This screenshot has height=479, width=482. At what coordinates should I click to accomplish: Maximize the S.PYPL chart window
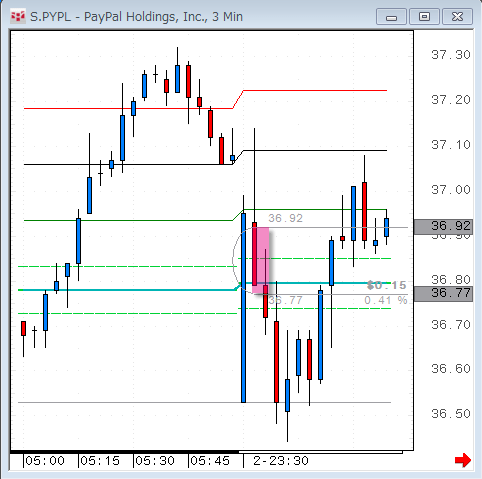click(424, 17)
